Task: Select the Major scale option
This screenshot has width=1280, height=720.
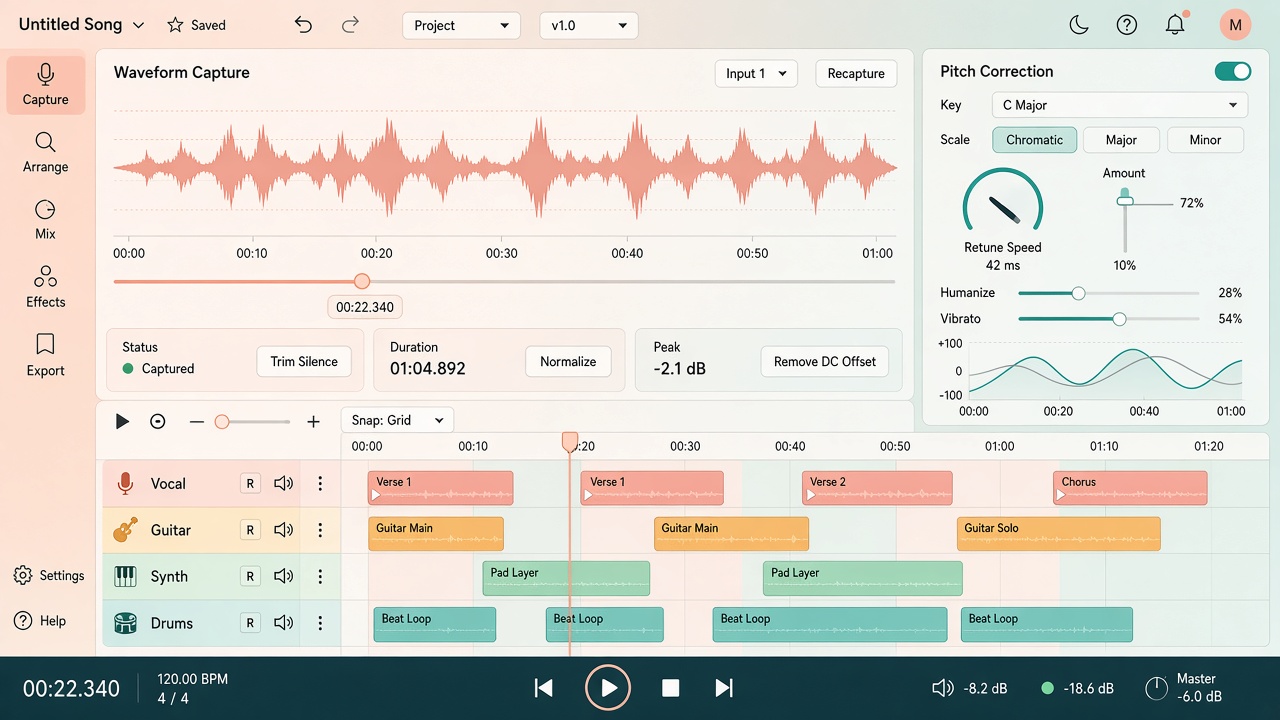Action: click(x=1121, y=140)
